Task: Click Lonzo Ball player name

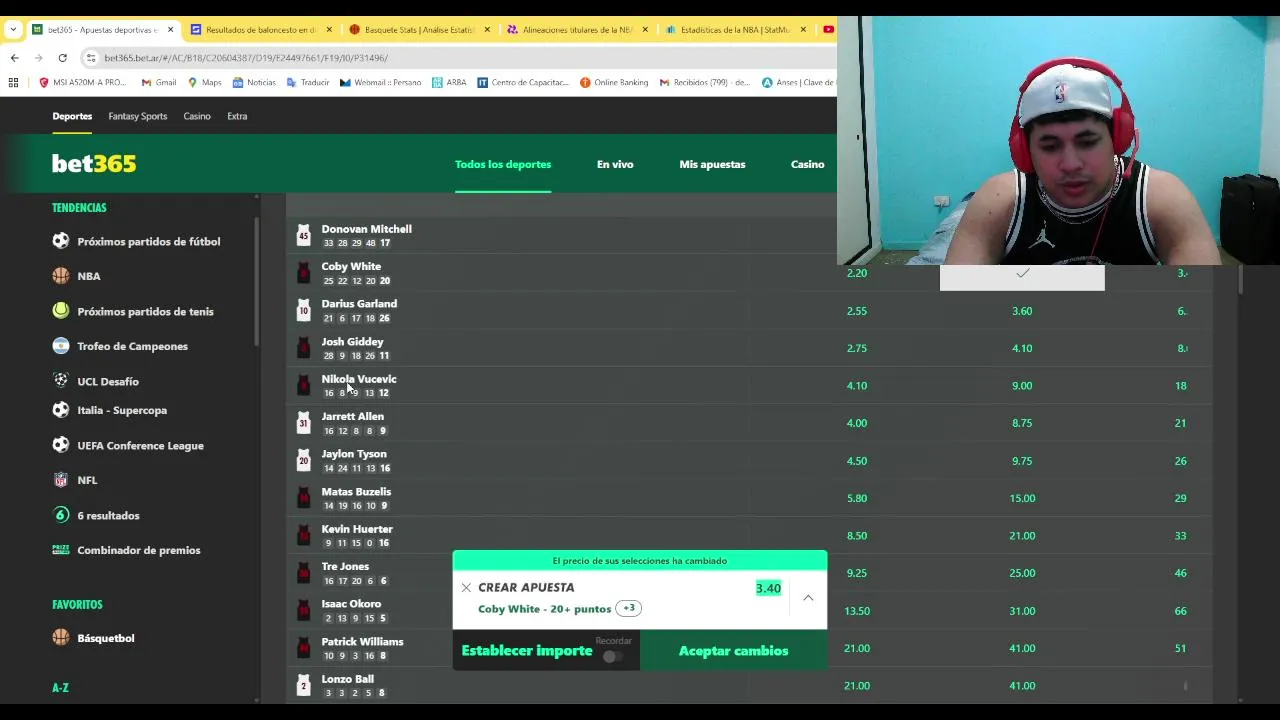Action: (x=347, y=679)
